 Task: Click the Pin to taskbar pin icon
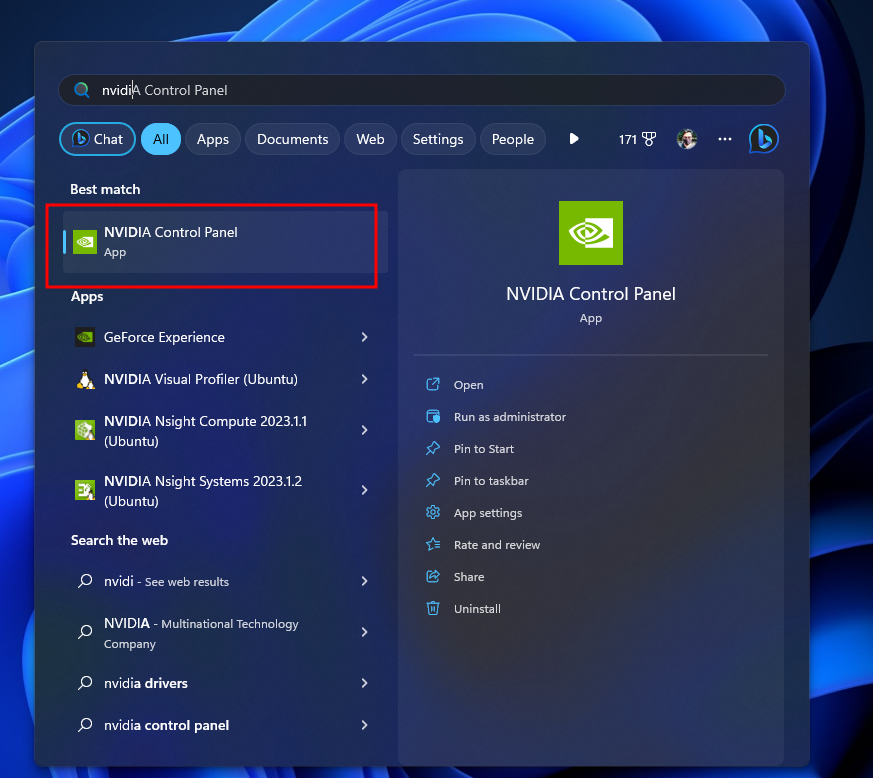pyautogui.click(x=433, y=480)
